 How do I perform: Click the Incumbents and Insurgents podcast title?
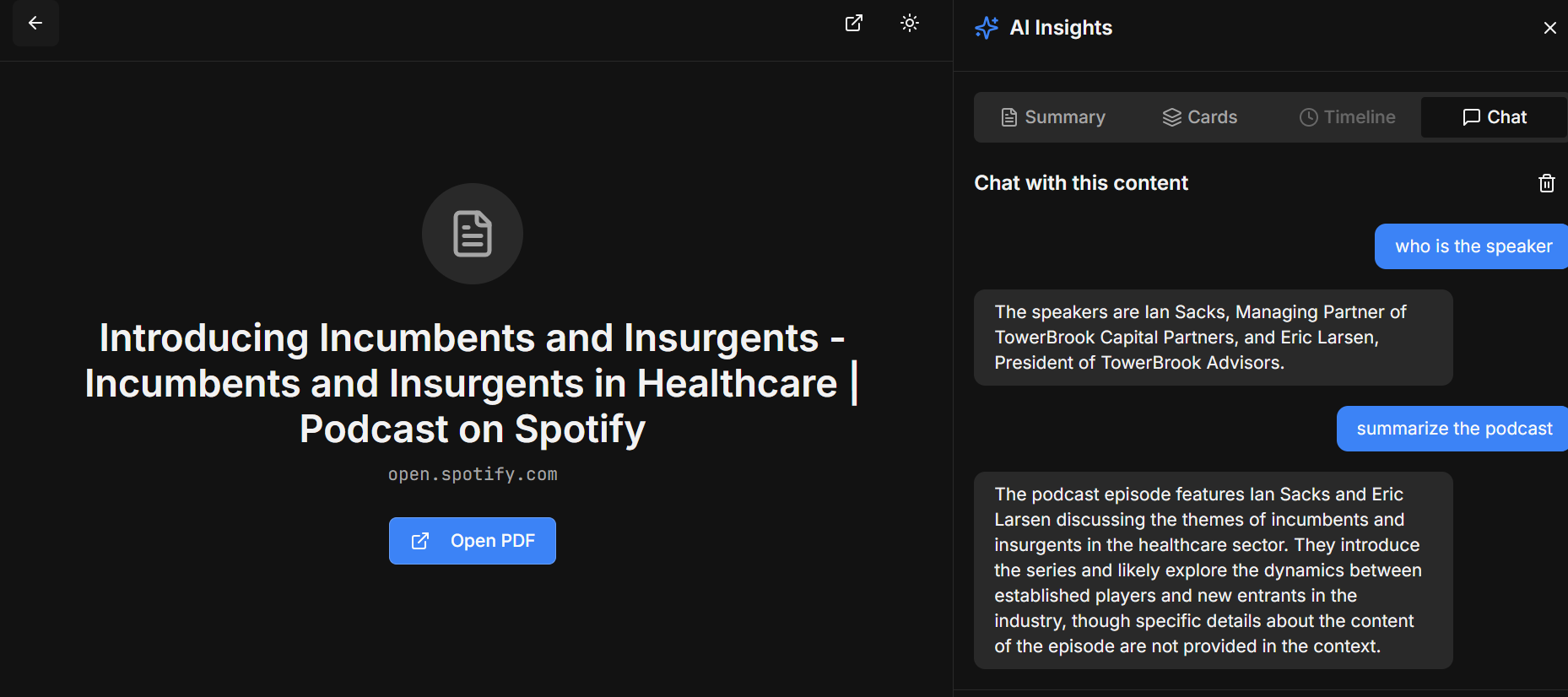pyautogui.click(x=473, y=383)
